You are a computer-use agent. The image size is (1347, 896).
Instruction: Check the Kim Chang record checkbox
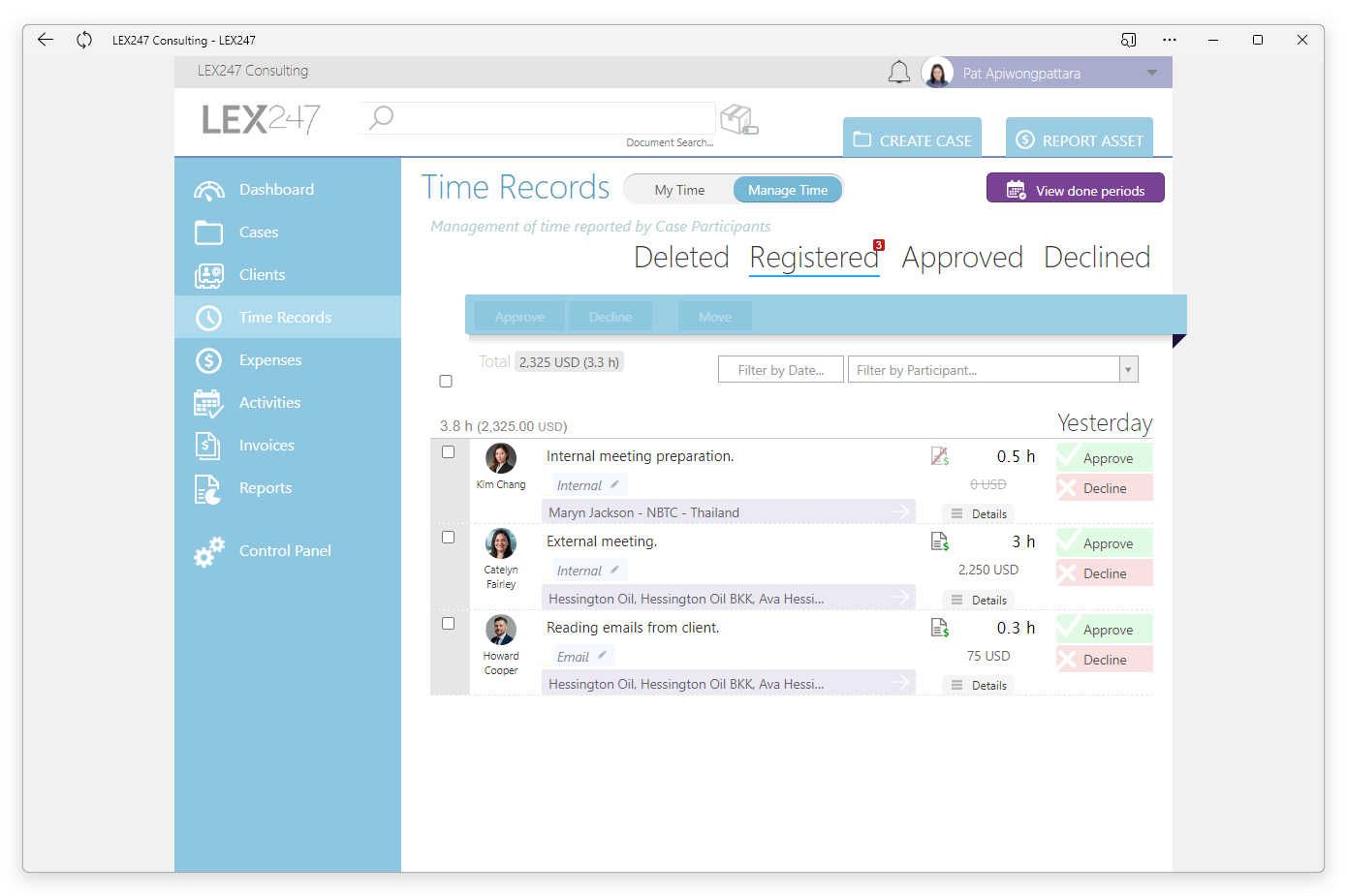449,452
